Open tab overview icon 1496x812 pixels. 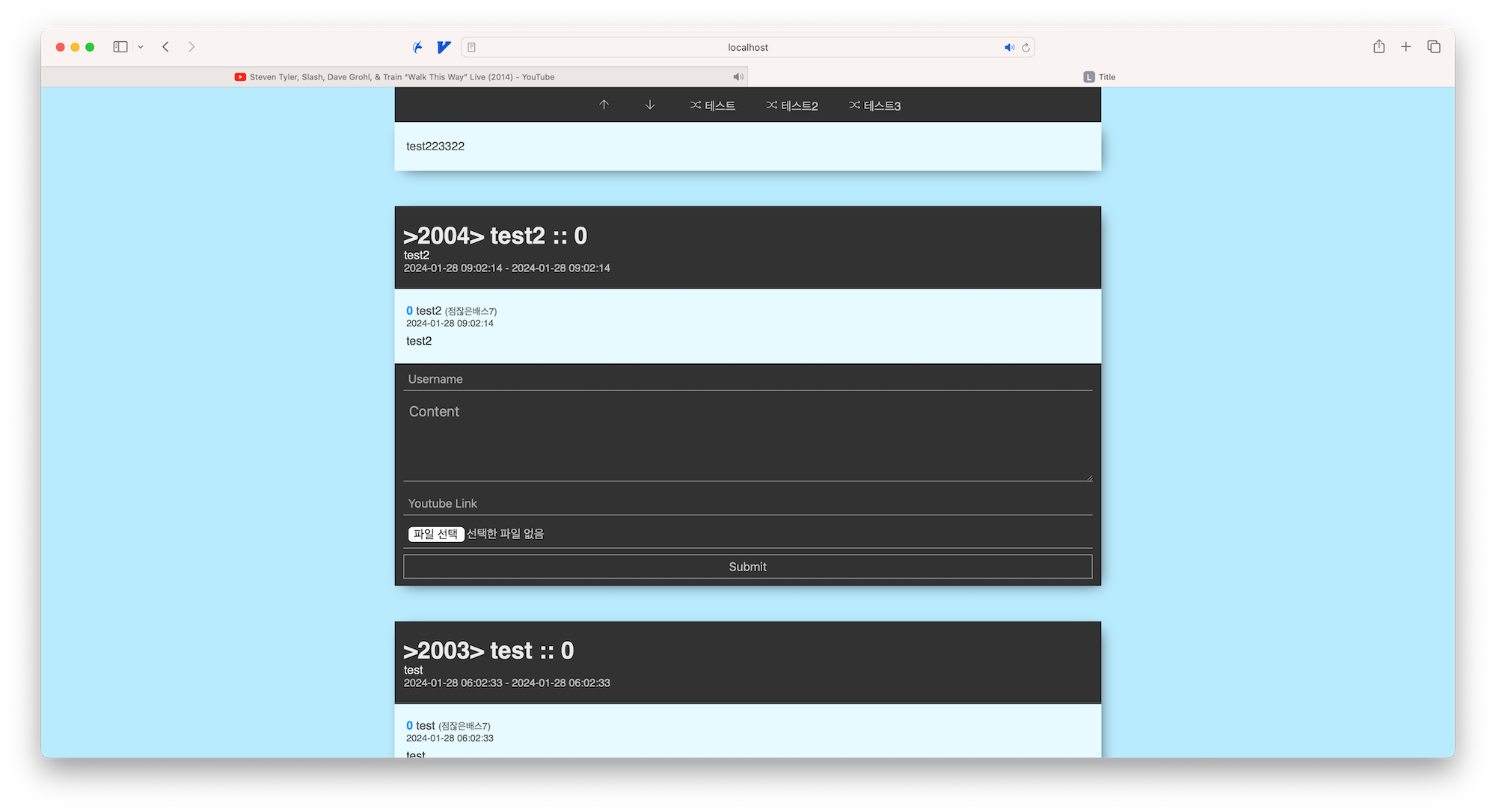[1434, 47]
